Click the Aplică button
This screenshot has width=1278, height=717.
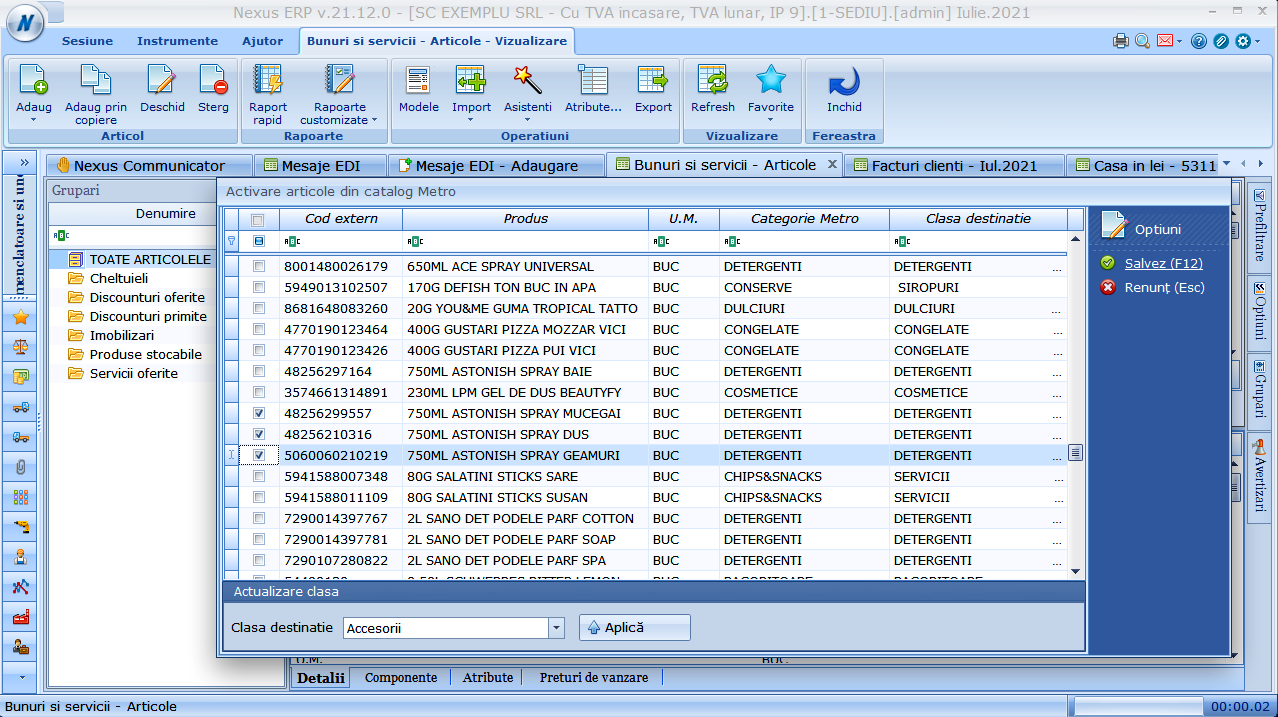634,628
